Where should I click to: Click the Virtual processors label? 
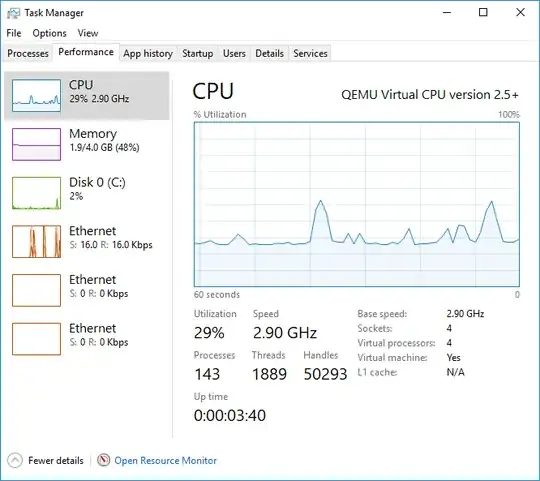click(x=396, y=343)
